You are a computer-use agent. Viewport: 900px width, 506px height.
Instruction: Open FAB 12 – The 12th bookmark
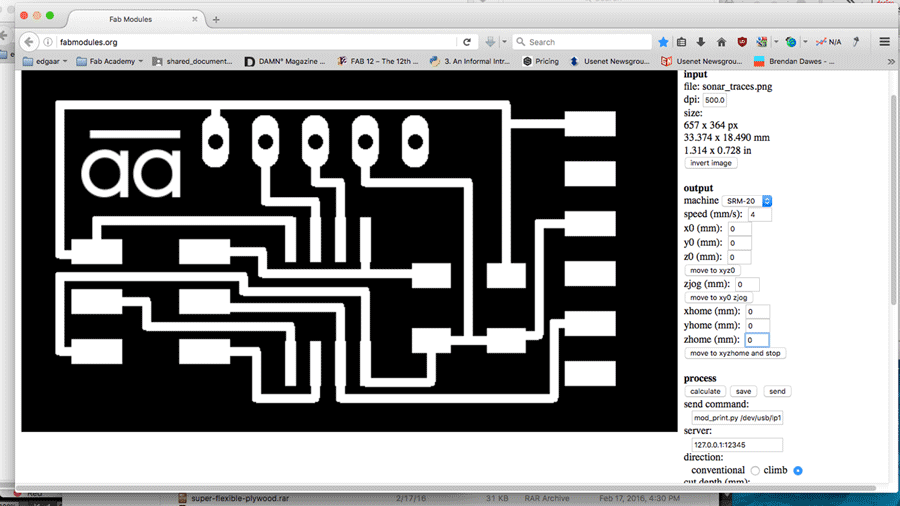pos(378,61)
